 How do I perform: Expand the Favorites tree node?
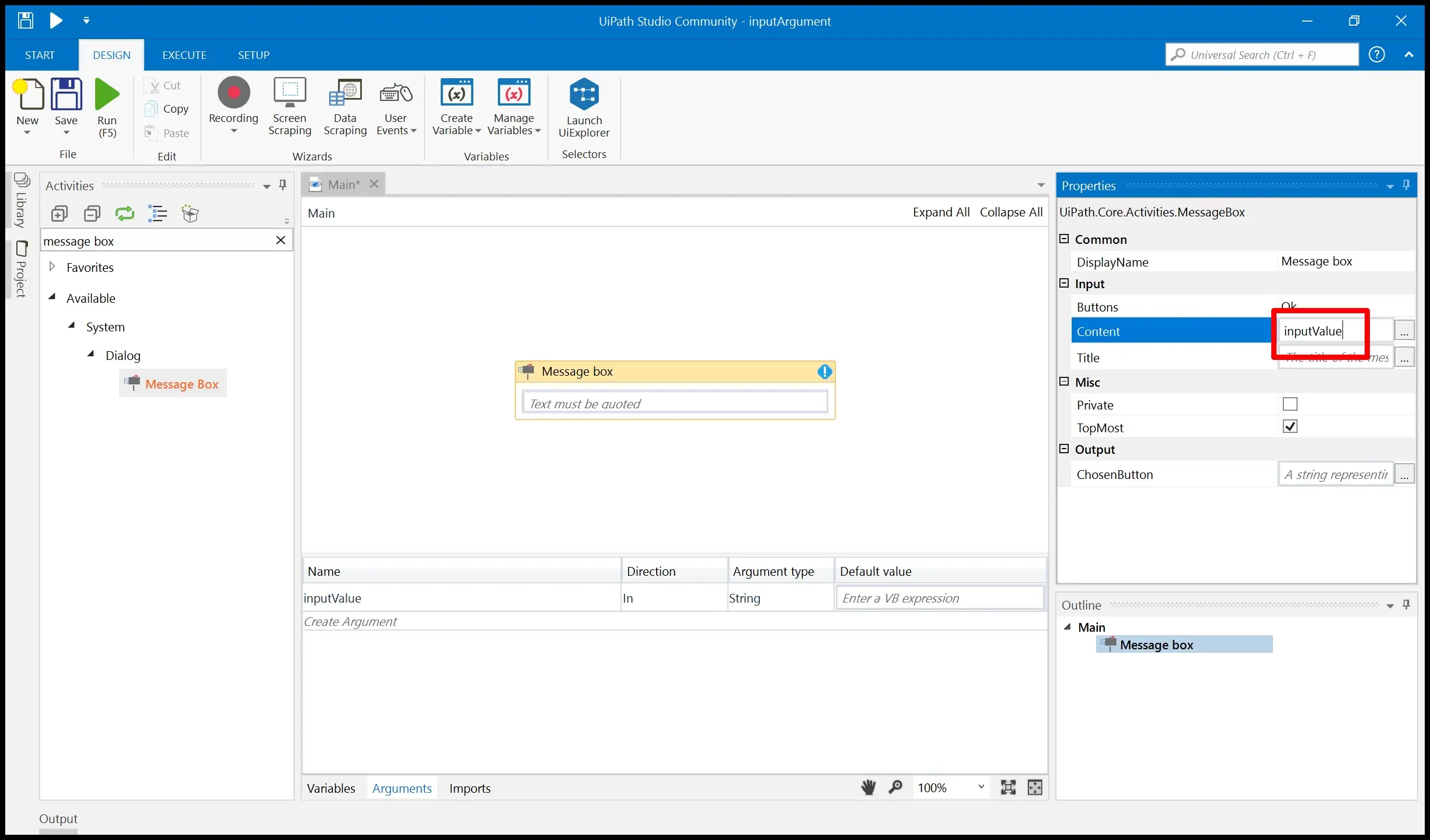[52, 267]
